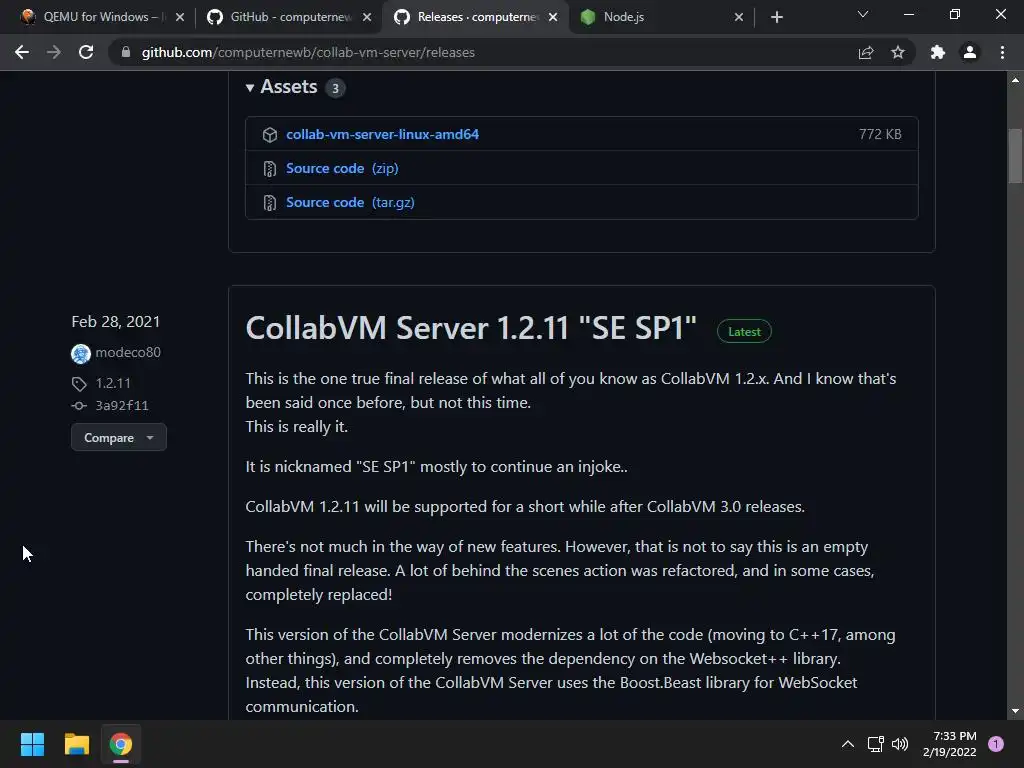1024x768 pixels.
Task: Close the GitHub - computernewb tab
Action: 367,17
